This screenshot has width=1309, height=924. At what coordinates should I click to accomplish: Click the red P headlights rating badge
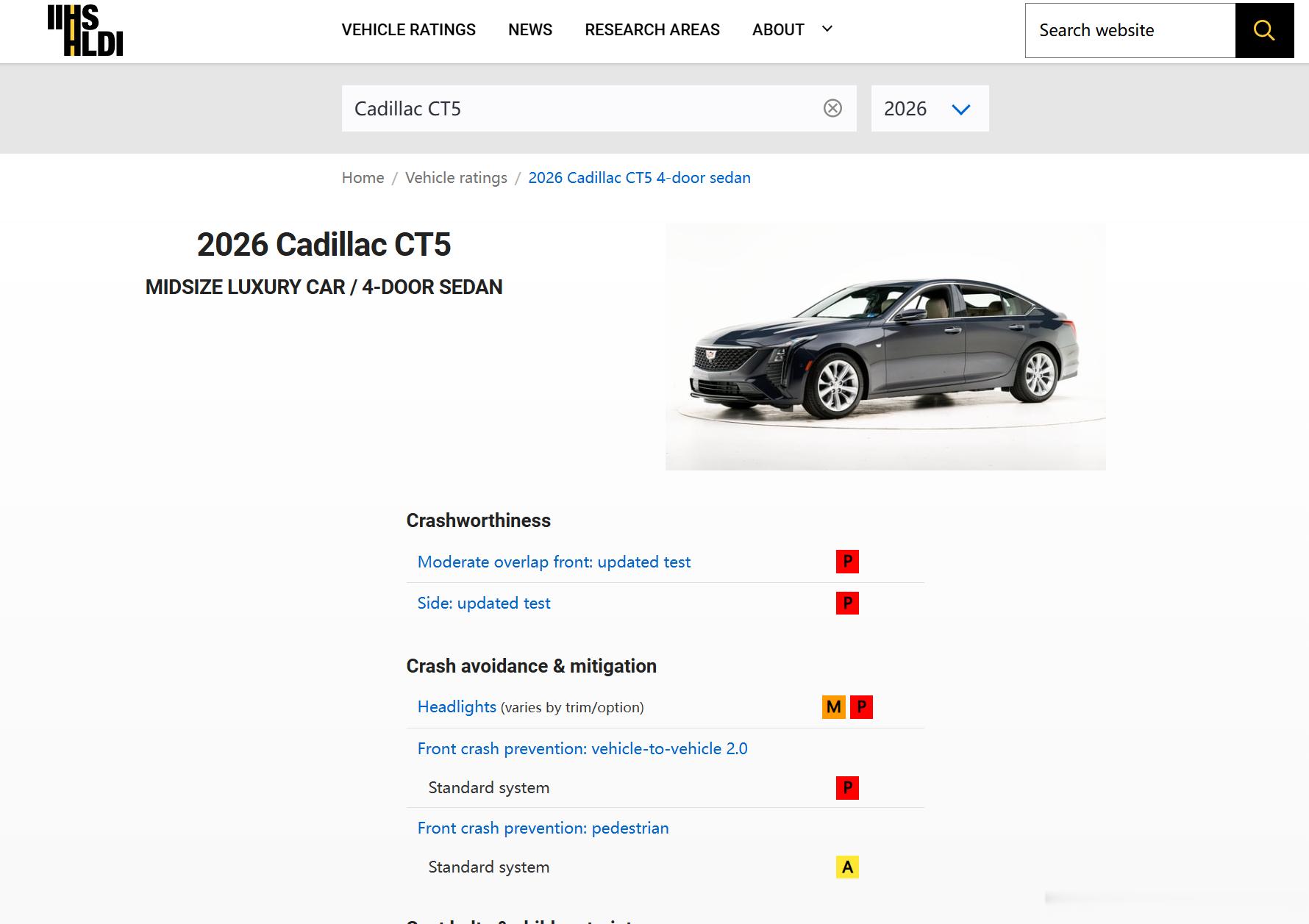pyautogui.click(x=861, y=707)
